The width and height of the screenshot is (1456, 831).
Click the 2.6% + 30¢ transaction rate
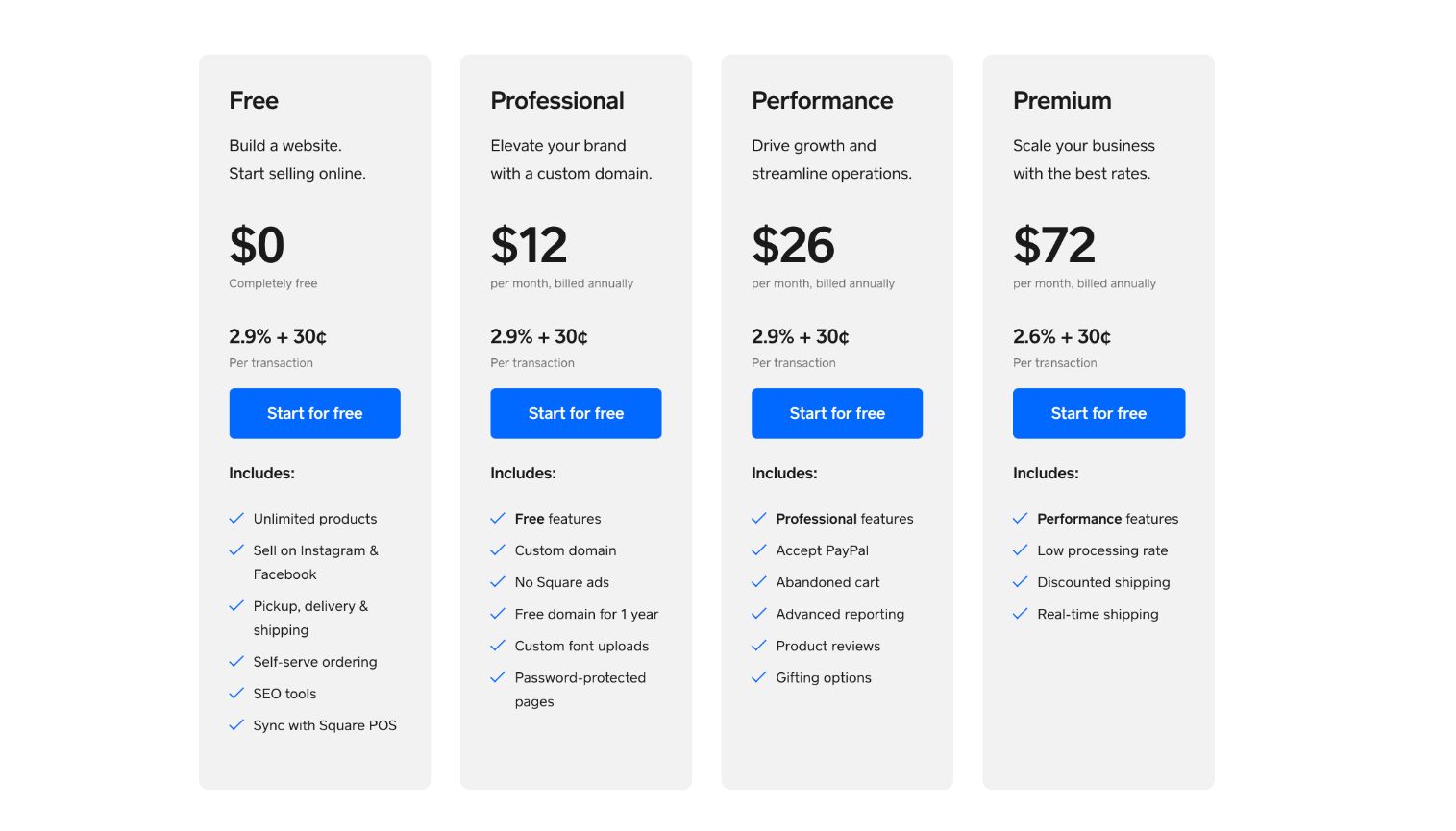tap(1062, 337)
